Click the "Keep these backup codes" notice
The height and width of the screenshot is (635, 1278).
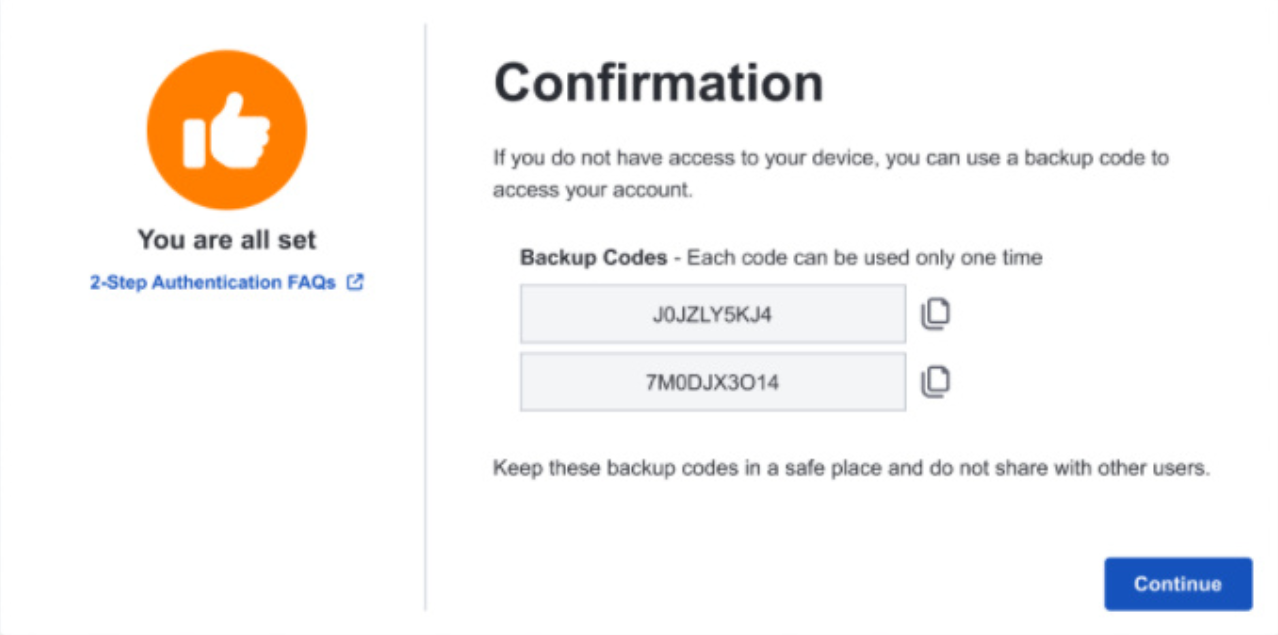[852, 468]
